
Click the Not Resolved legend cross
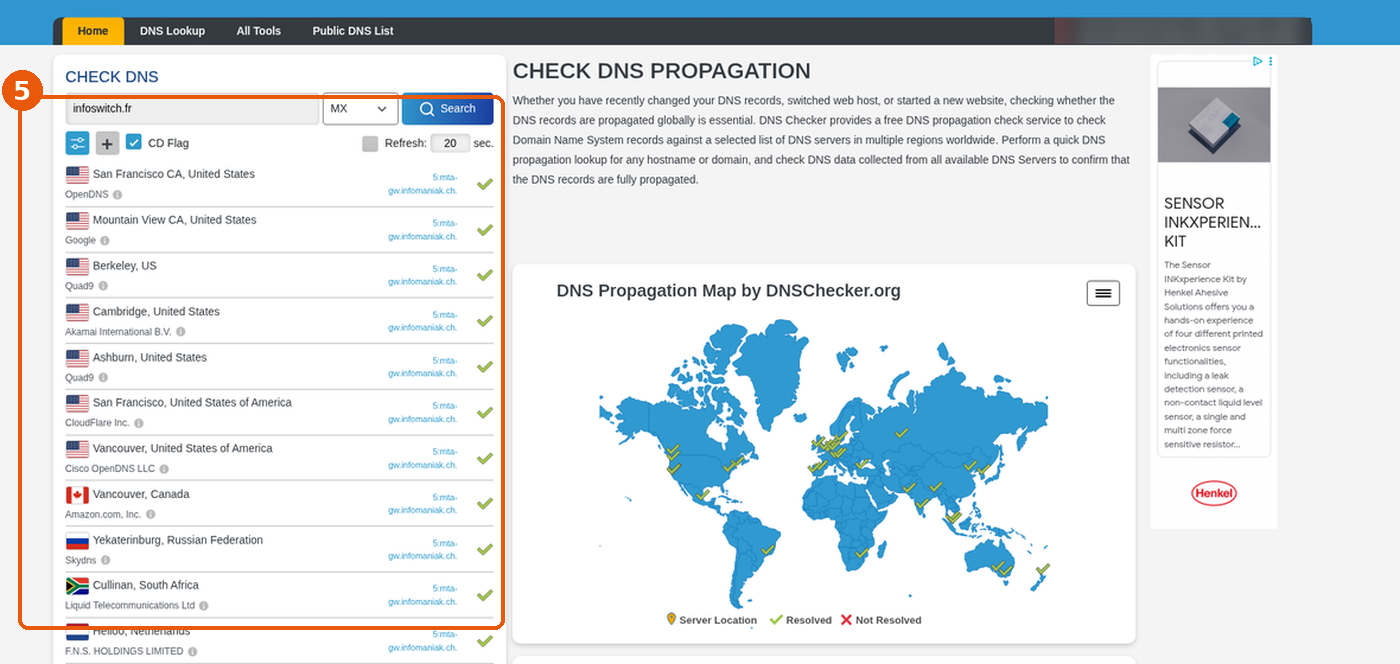click(846, 620)
